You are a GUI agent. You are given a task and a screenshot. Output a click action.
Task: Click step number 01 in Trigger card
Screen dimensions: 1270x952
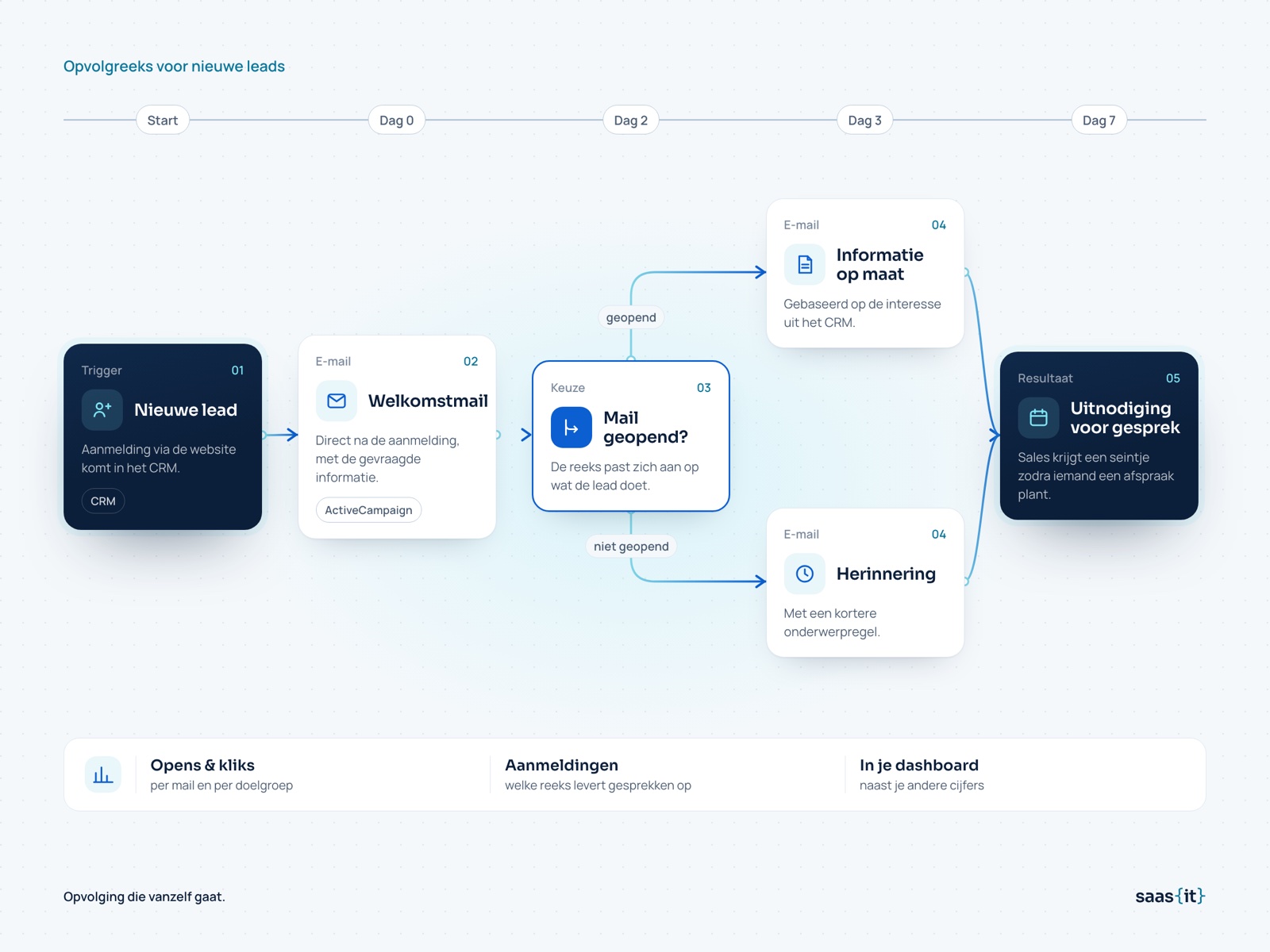[x=237, y=370]
